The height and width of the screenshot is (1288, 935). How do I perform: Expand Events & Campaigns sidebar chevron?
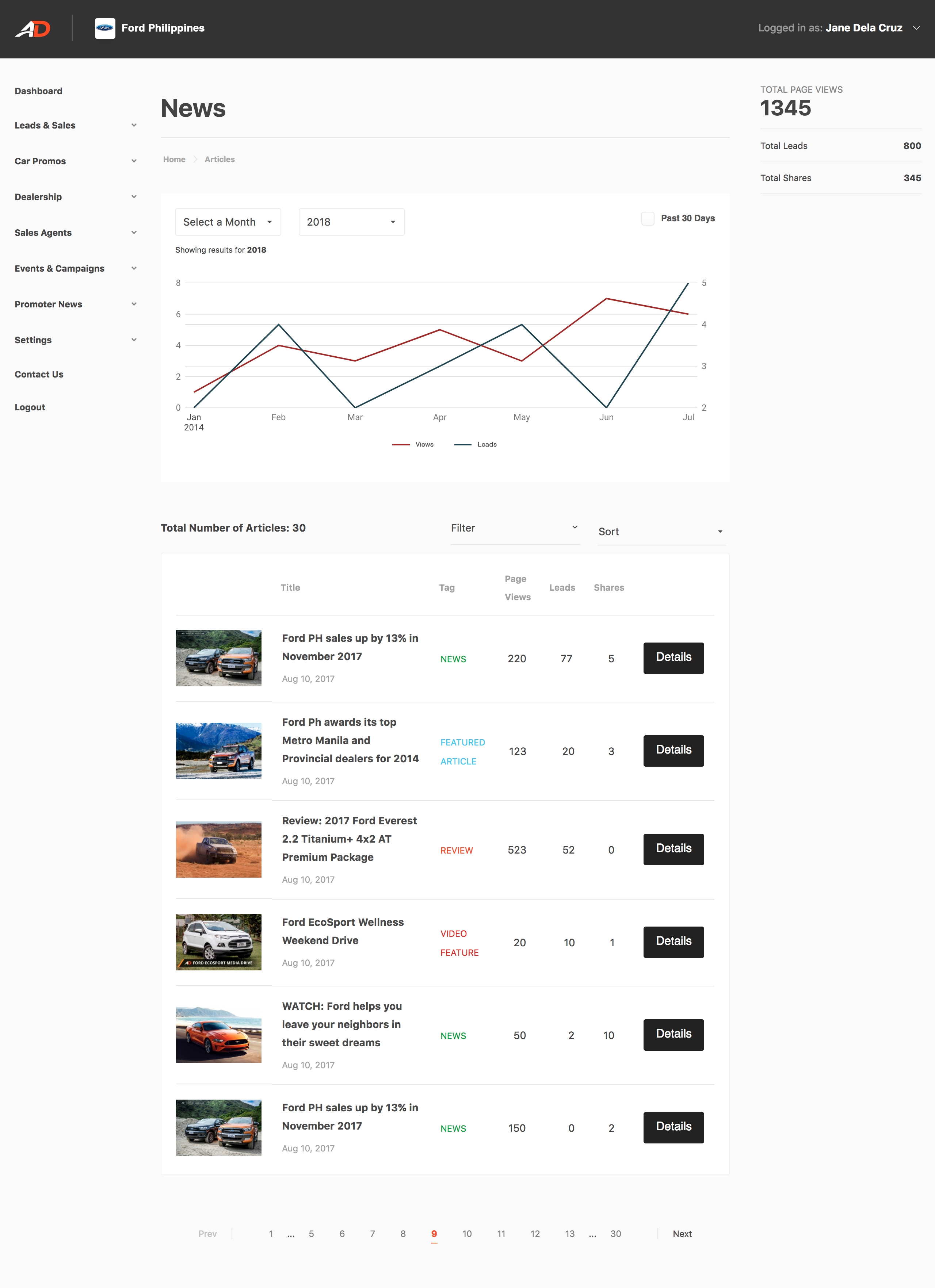tap(134, 268)
